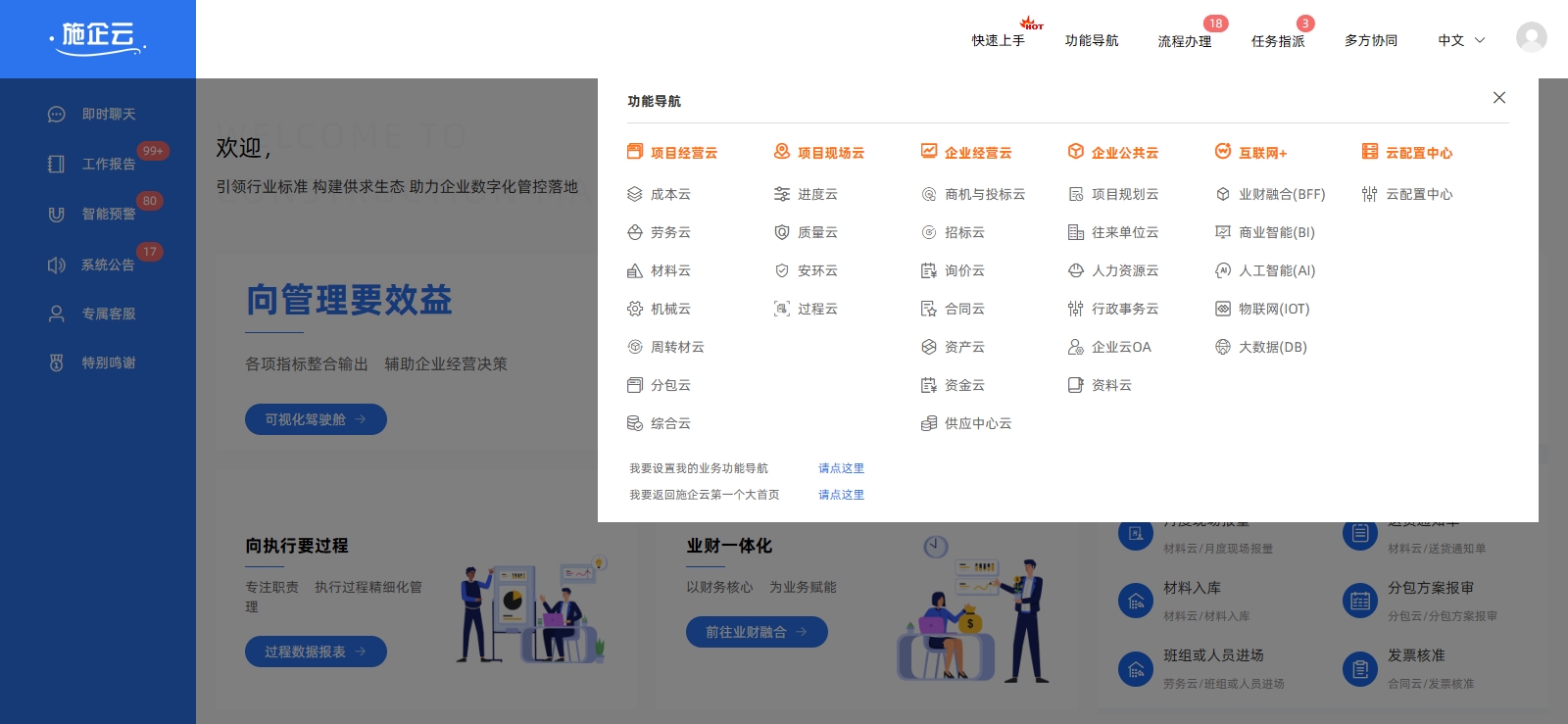Click the 施企云 logo

tap(98, 37)
